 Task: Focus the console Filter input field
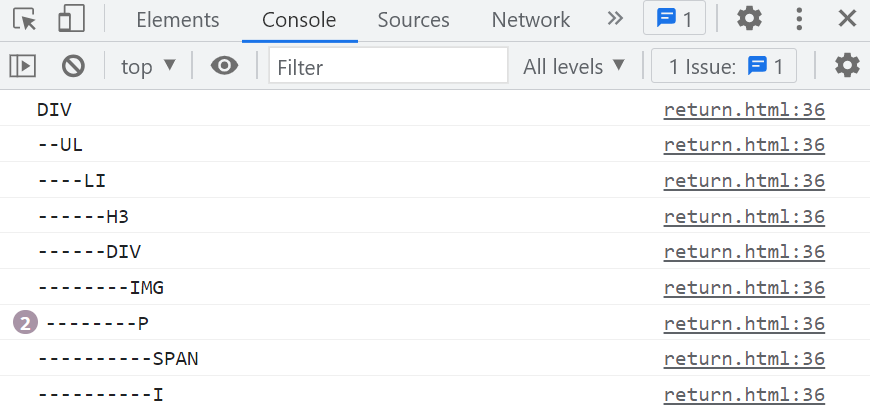coord(388,67)
